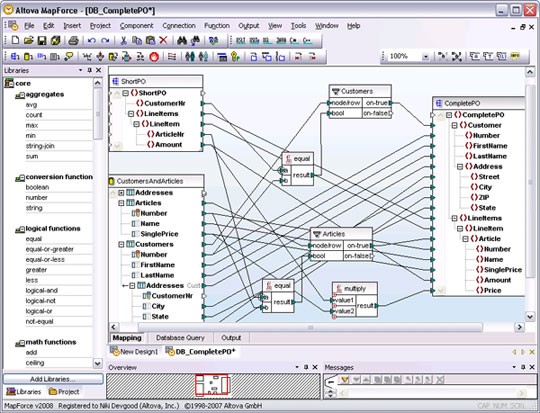Screen dimensions: 540x413
Task: Click the red viewport rectangle in Overview
Action: click(211, 384)
